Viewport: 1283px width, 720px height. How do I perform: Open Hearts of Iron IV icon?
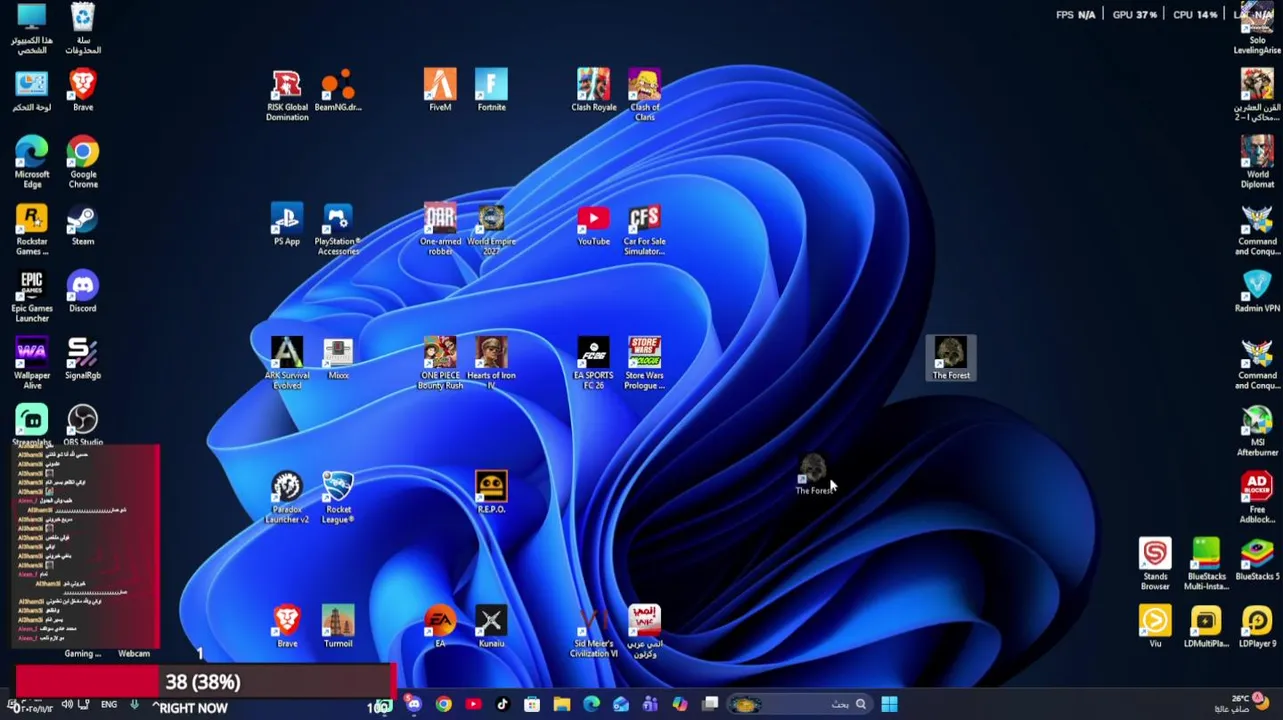(x=491, y=365)
